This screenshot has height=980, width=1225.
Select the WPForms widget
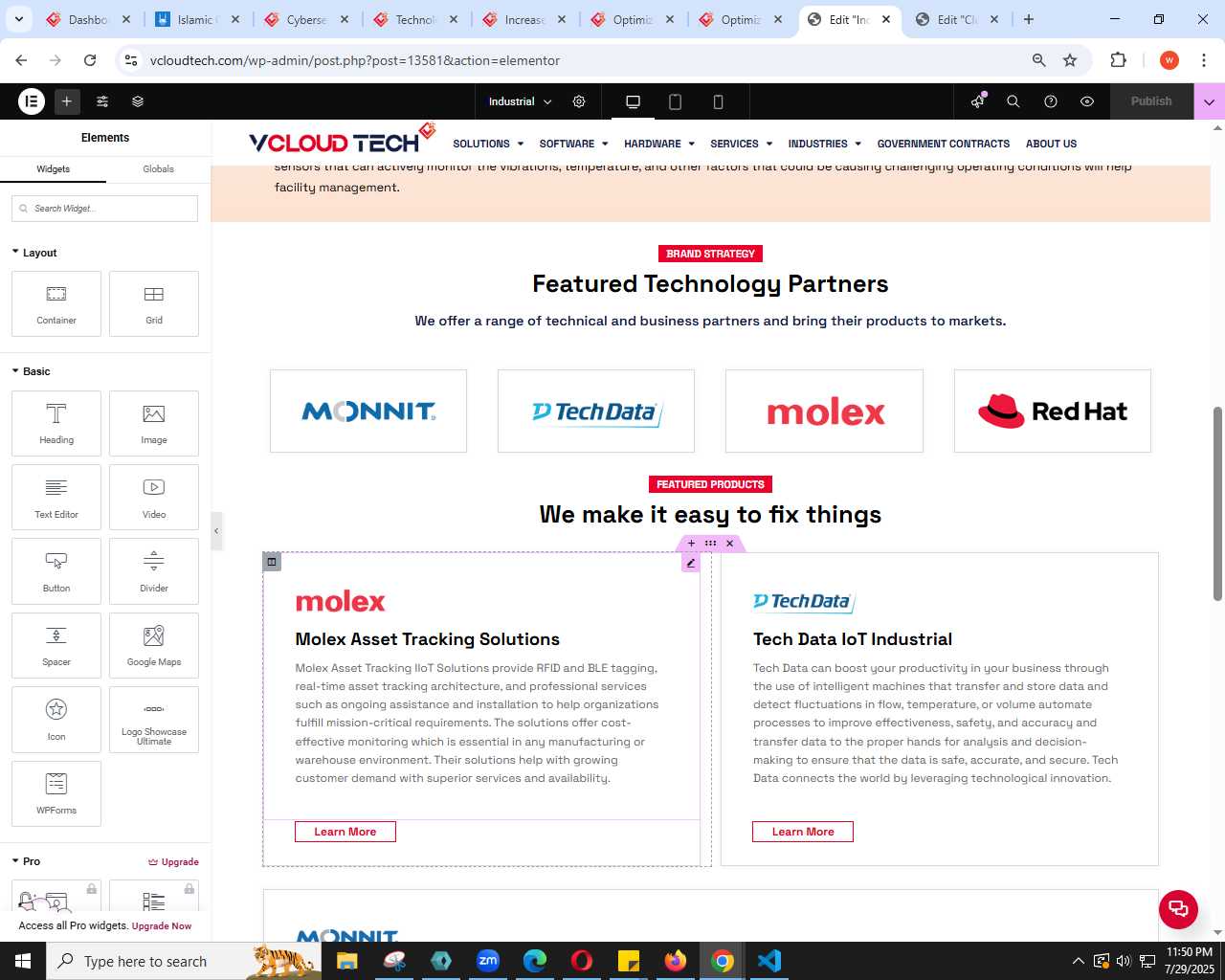pyautogui.click(x=56, y=793)
